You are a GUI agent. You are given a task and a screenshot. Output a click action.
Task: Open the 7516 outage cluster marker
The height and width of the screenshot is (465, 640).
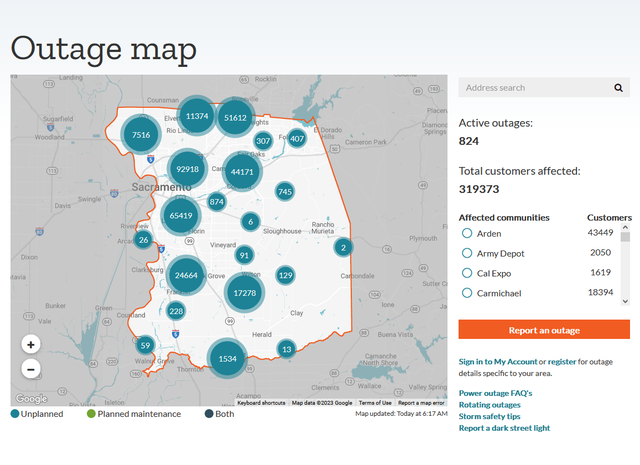[141, 134]
